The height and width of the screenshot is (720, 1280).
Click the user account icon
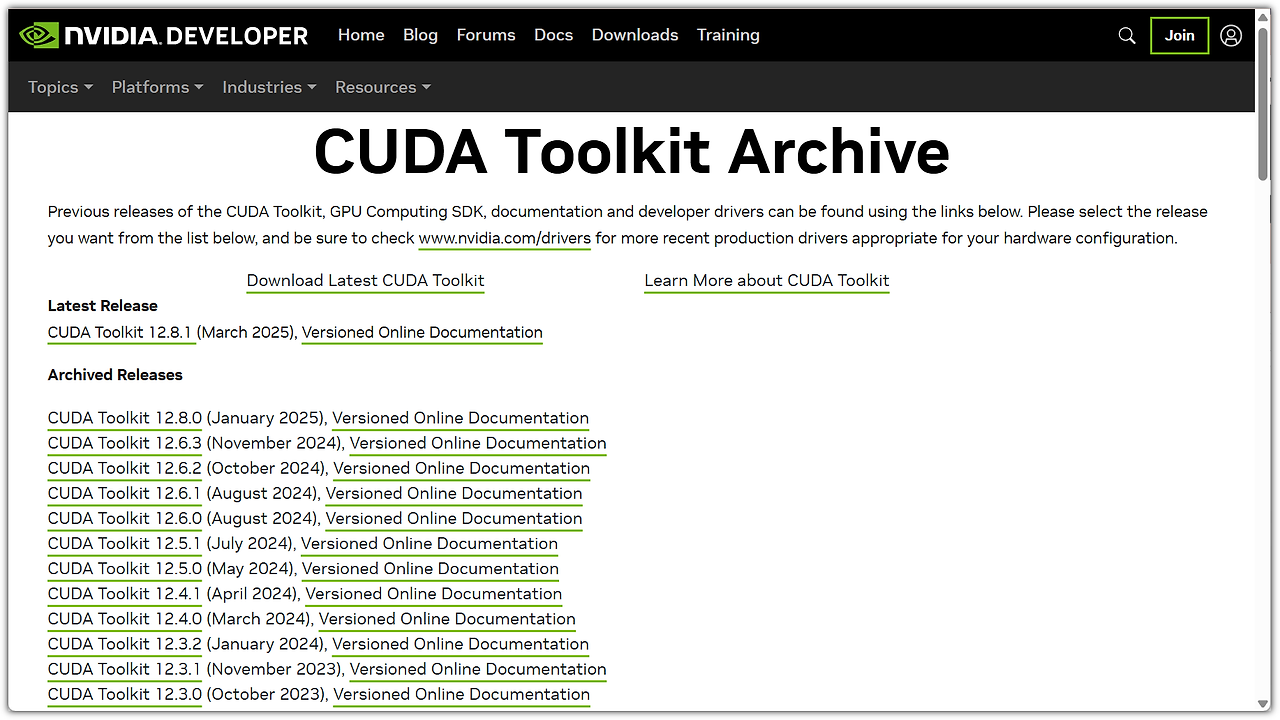1231,35
